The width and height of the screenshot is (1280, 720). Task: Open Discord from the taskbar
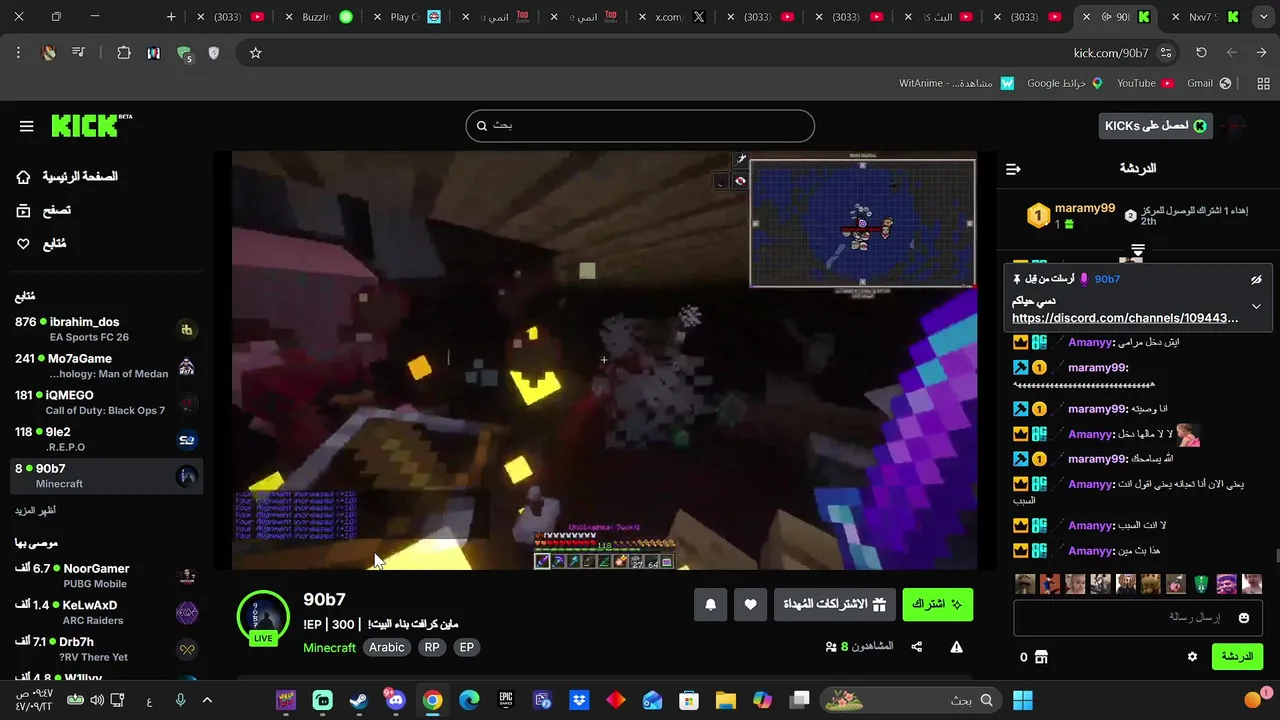coord(395,700)
